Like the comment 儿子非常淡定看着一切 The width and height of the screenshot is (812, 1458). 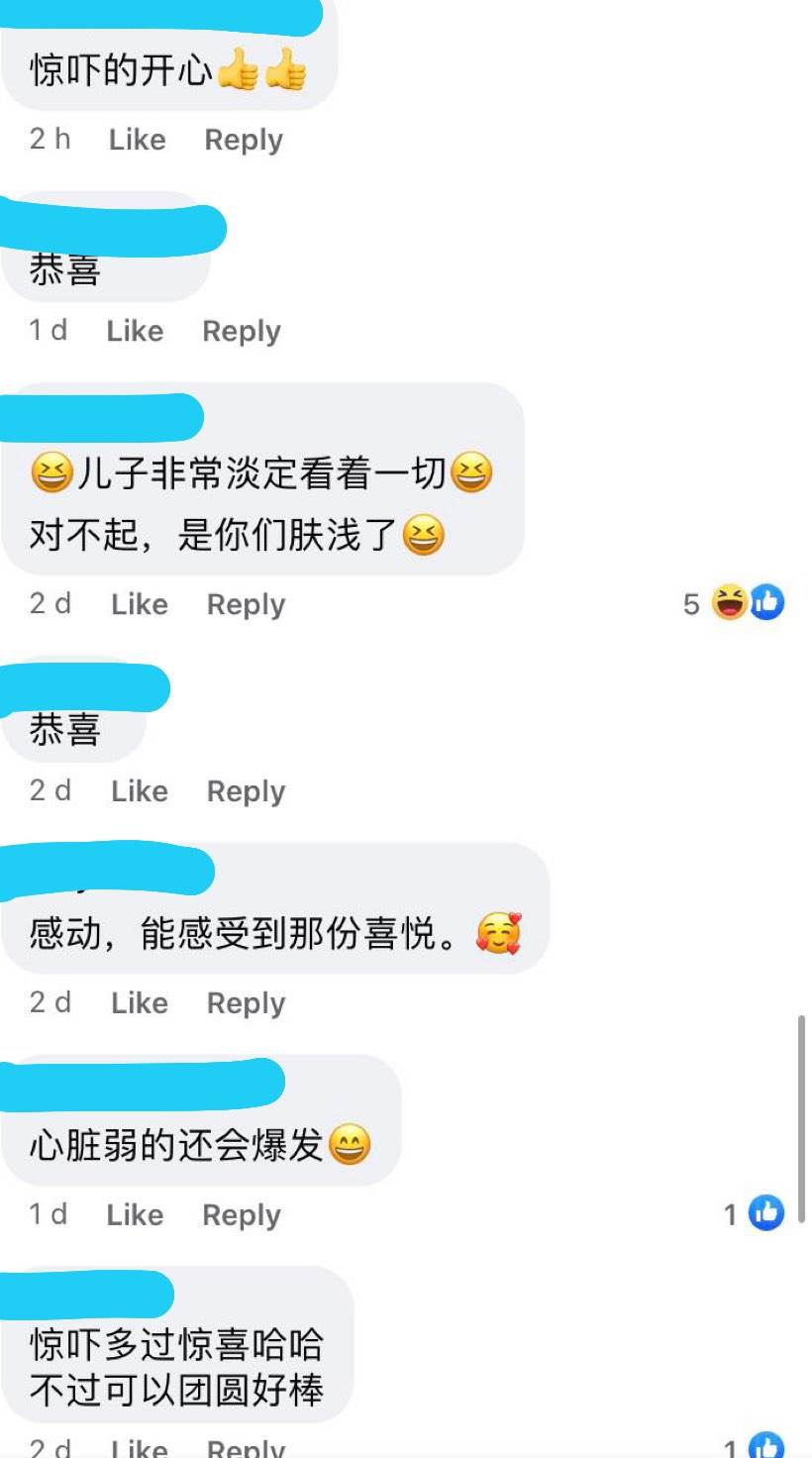click(x=140, y=604)
